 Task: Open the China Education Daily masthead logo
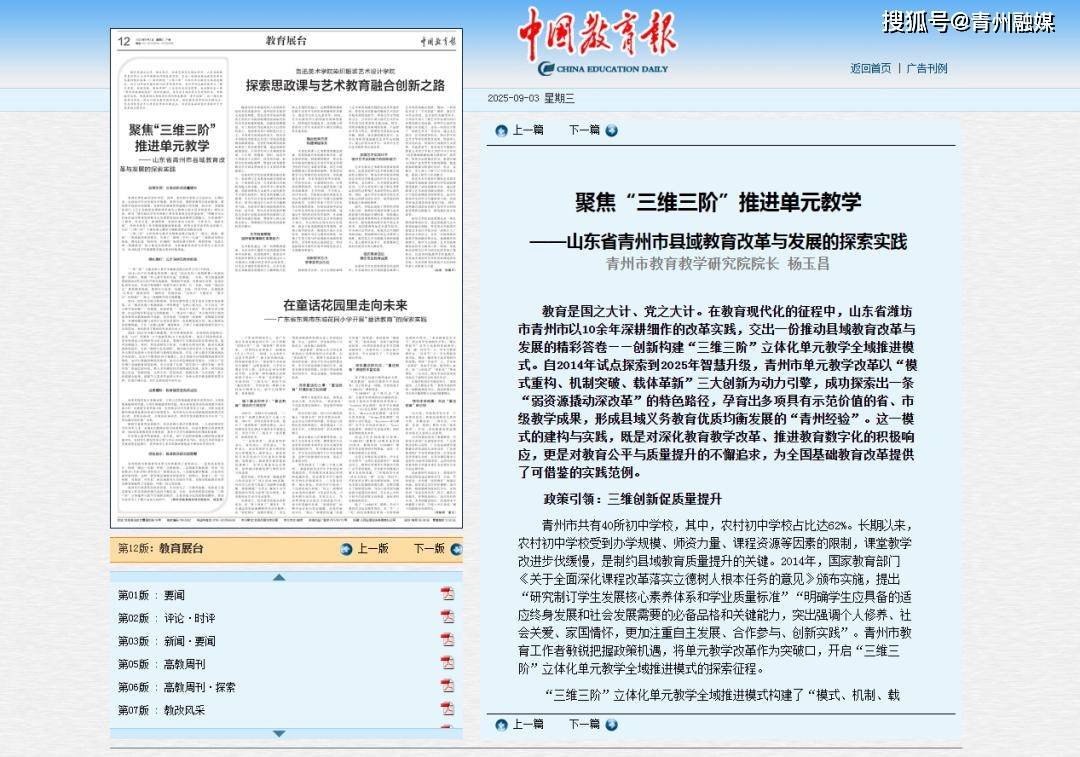[598, 41]
